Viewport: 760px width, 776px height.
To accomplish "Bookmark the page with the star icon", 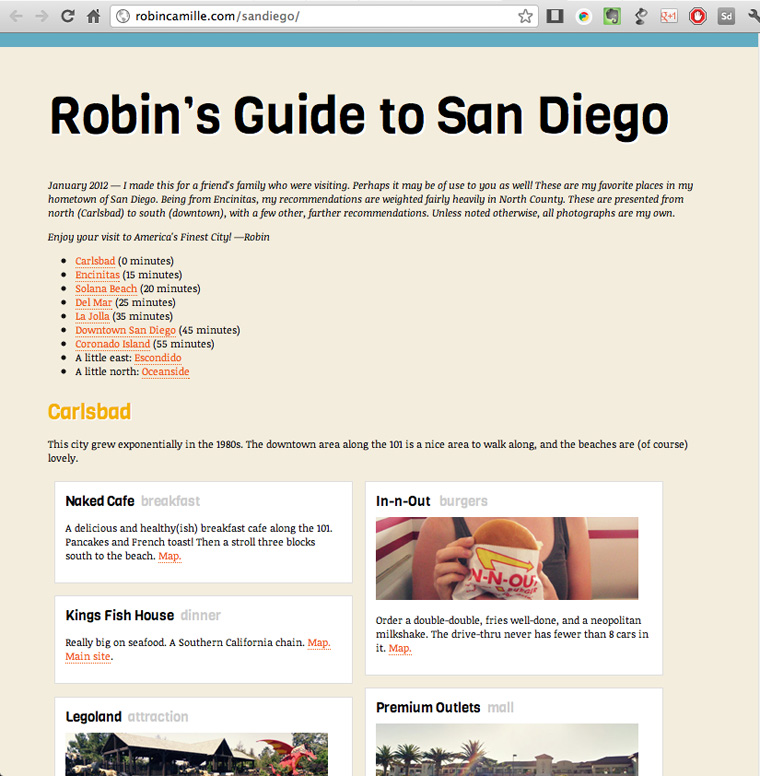I will click(x=525, y=16).
